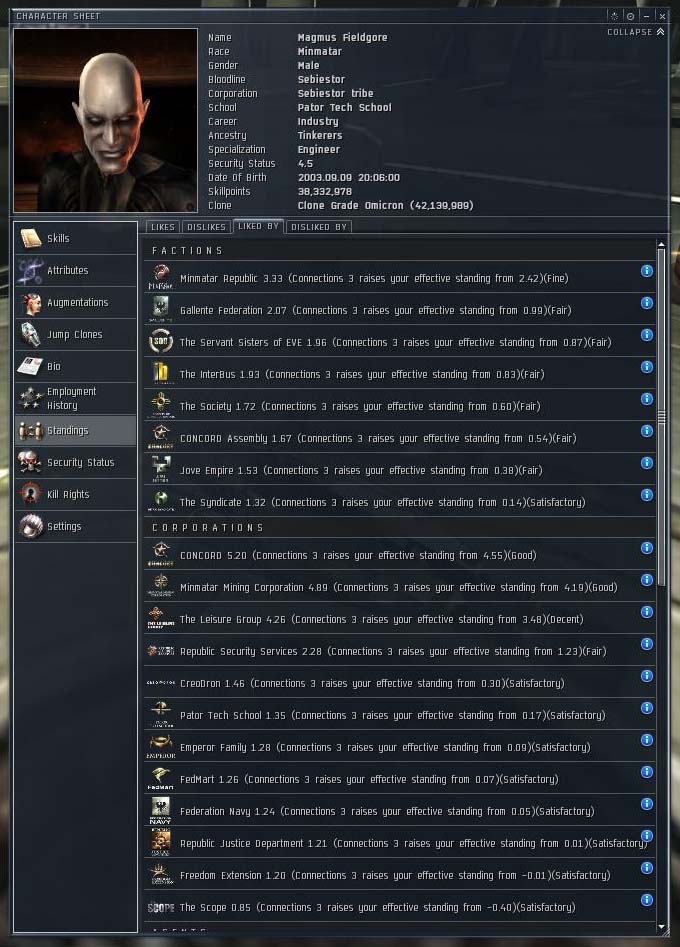Open the Dislikes tab

click(206, 227)
